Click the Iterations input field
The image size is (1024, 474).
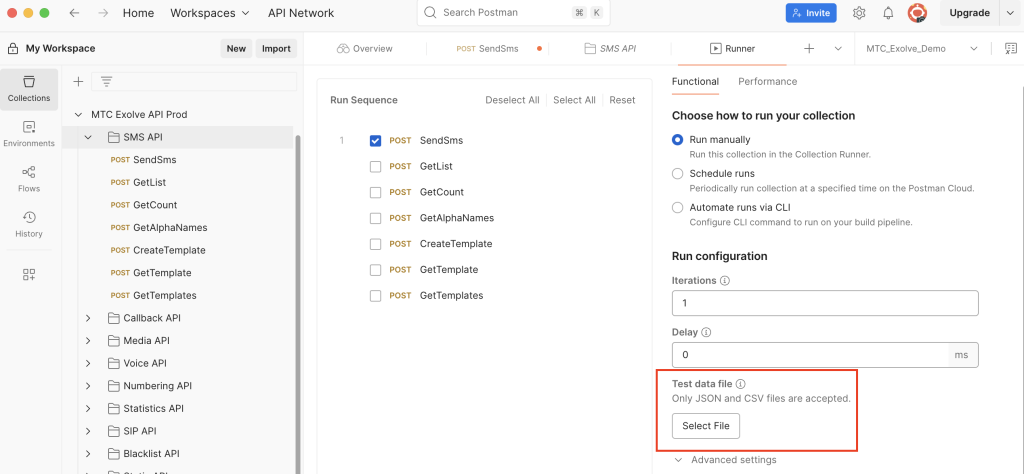pos(825,303)
